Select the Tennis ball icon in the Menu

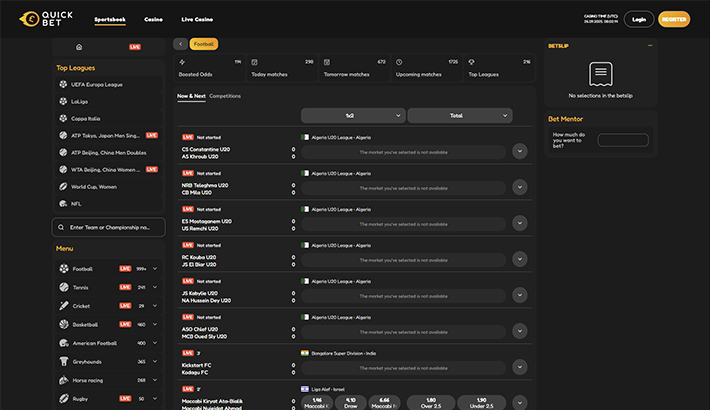(64, 287)
